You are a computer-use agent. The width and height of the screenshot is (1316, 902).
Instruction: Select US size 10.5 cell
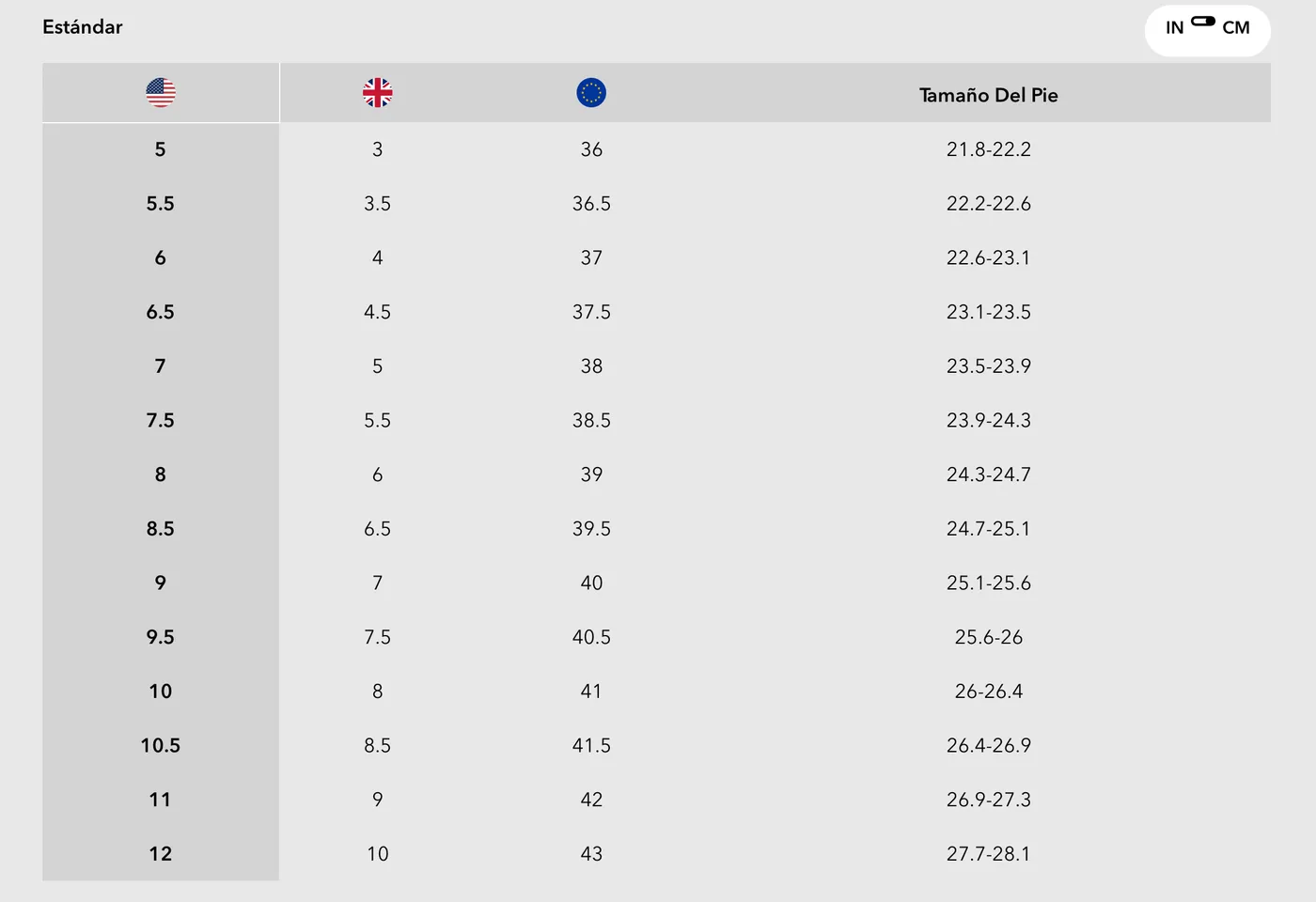point(161,745)
